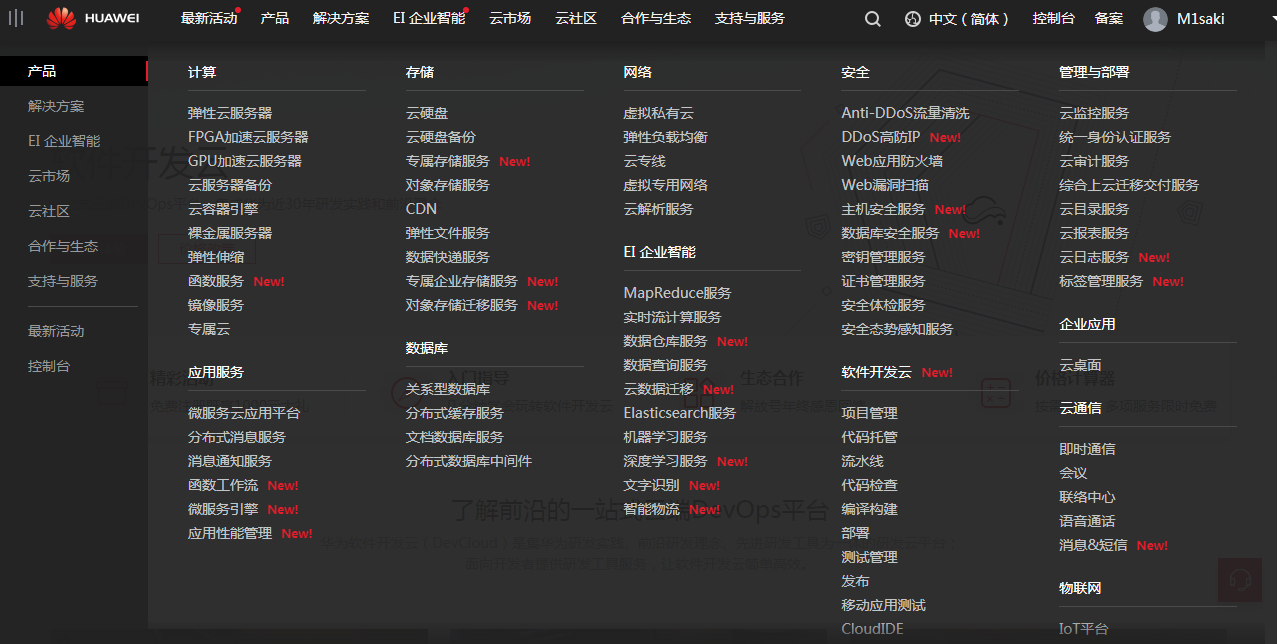The image size is (1277, 644).
Task: Select 云社区 in the left sidebar
Action: click(49, 211)
